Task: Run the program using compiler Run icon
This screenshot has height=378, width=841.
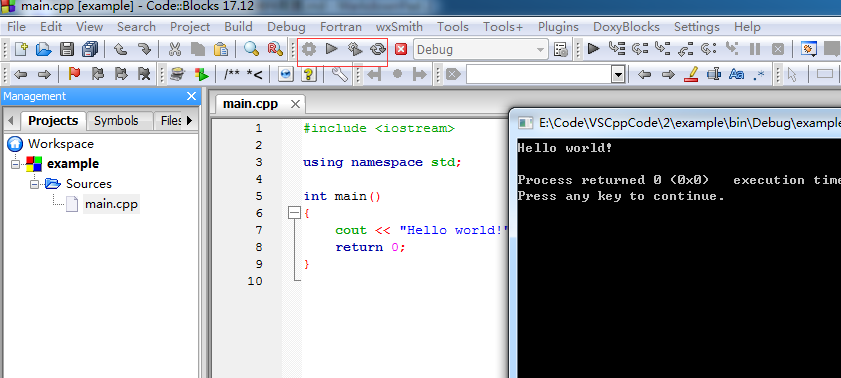Action: coord(331,49)
